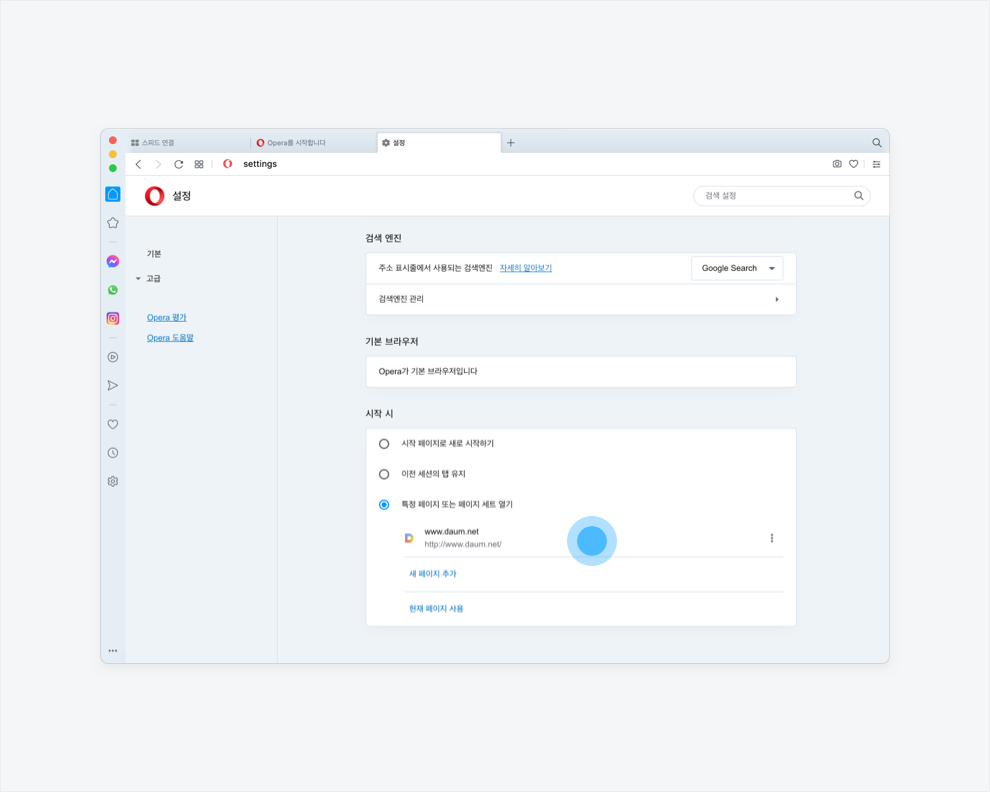
Task: Select 기본 in the left menu
Action: (154, 254)
